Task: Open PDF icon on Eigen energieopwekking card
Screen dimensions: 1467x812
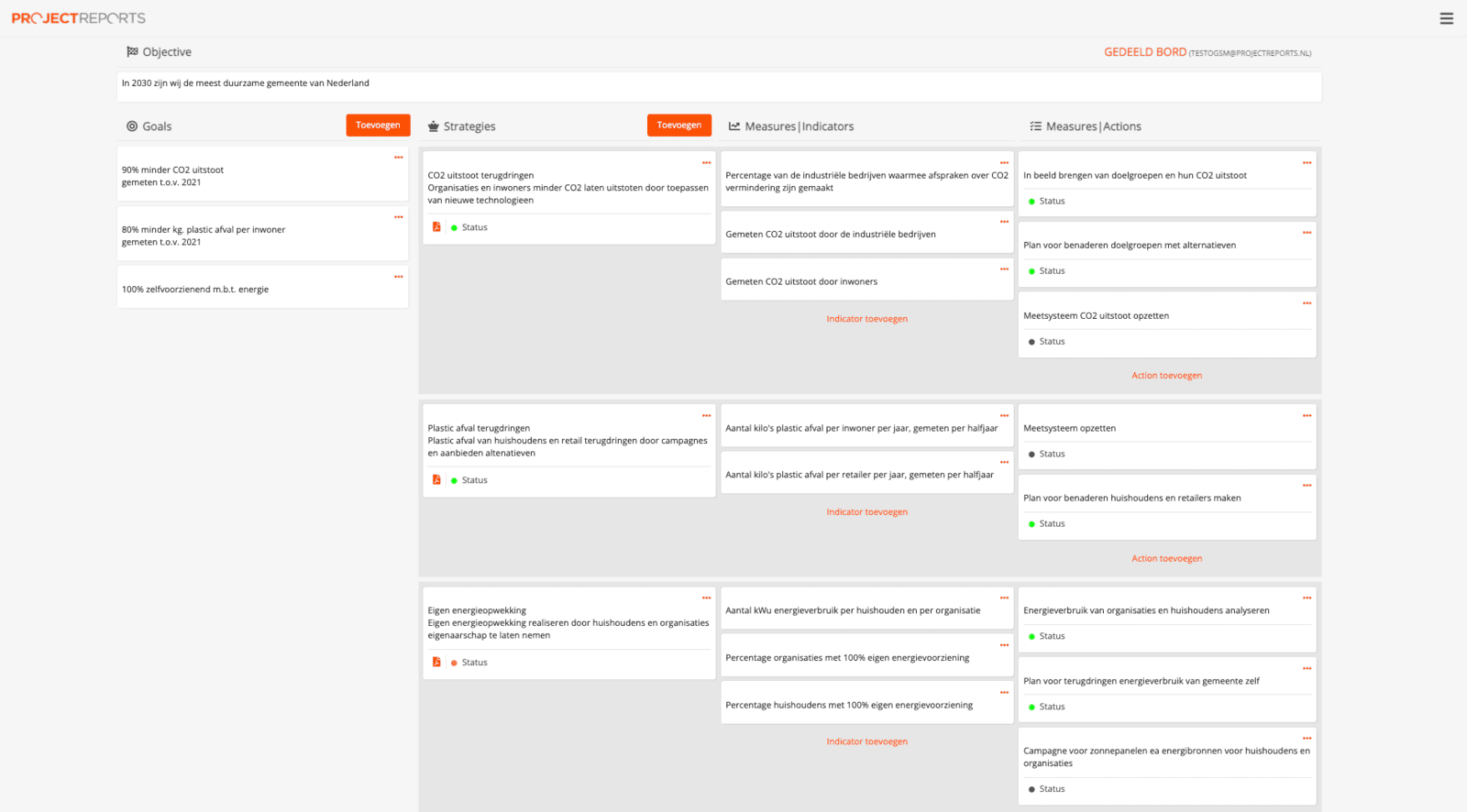Action: pos(436,663)
